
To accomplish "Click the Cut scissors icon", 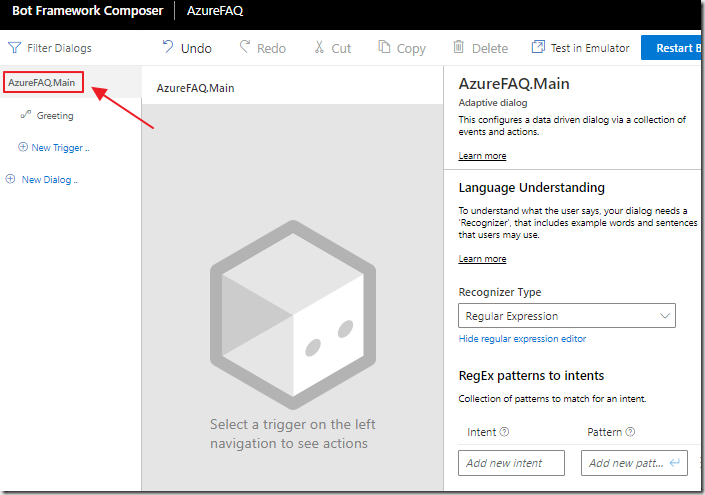I will coord(319,47).
